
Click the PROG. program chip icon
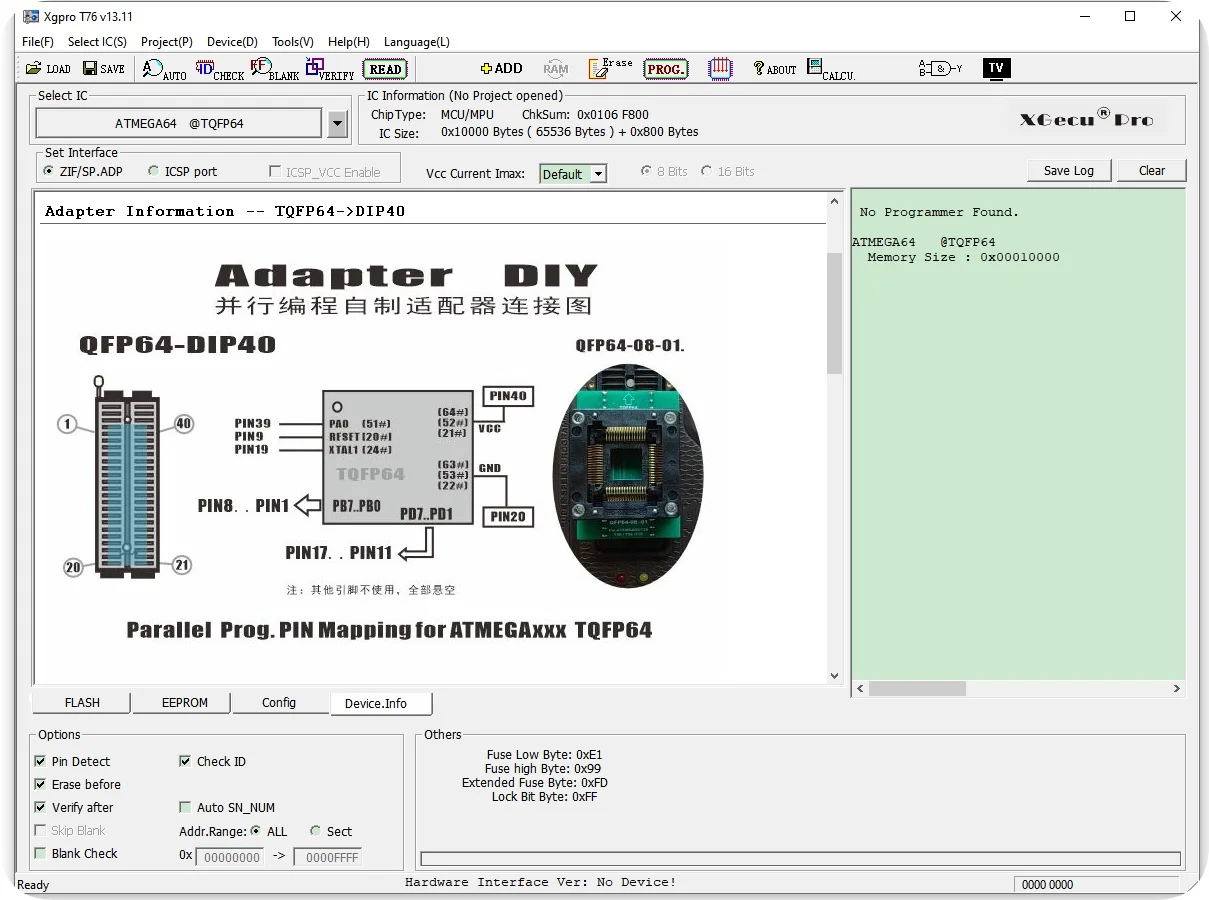pos(665,69)
